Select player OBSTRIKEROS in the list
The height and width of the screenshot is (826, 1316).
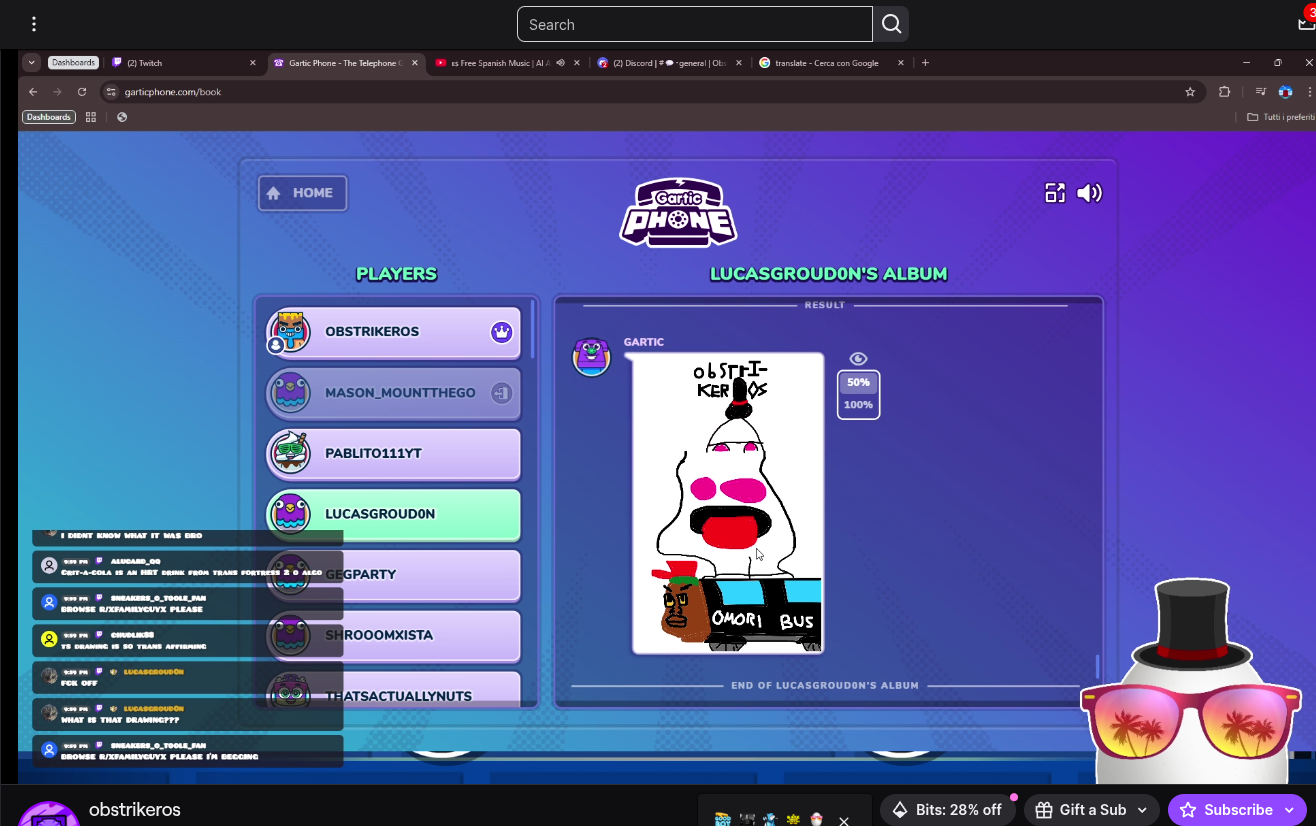coord(394,332)
